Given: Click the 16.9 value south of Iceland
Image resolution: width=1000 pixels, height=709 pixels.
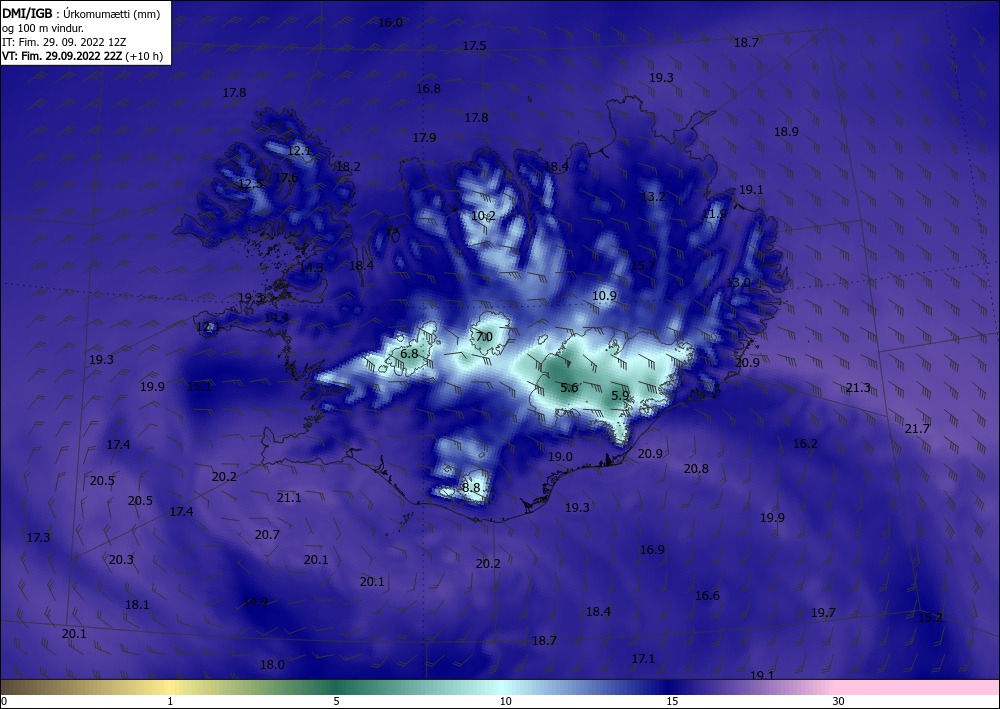Looking at the screenshot, I should pos(652,550).
